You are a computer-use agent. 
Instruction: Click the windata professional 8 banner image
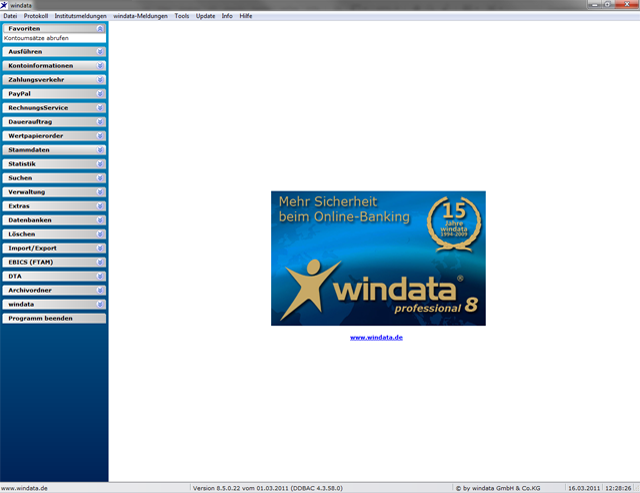click(x=378, y=258)
